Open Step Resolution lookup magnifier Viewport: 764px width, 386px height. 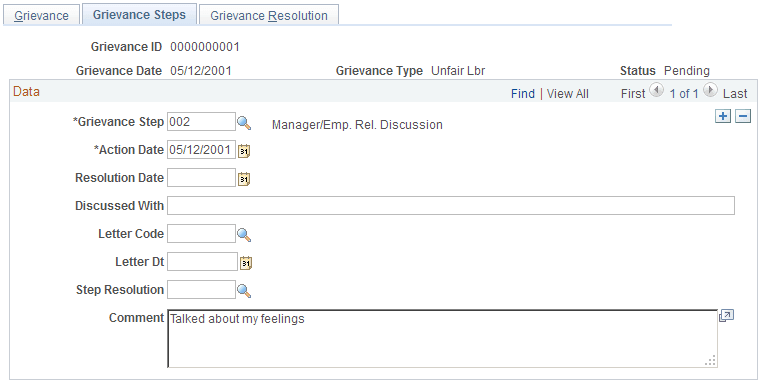[244, 291]
